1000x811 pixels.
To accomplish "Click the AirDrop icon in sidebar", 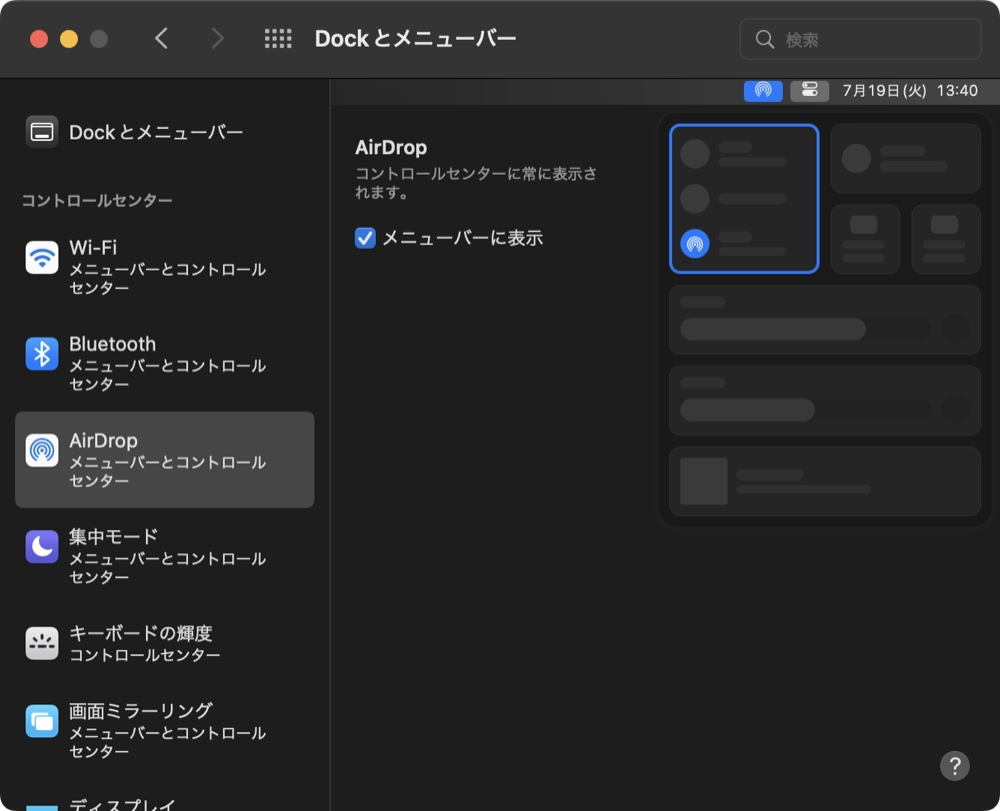I will coord(42,450).
